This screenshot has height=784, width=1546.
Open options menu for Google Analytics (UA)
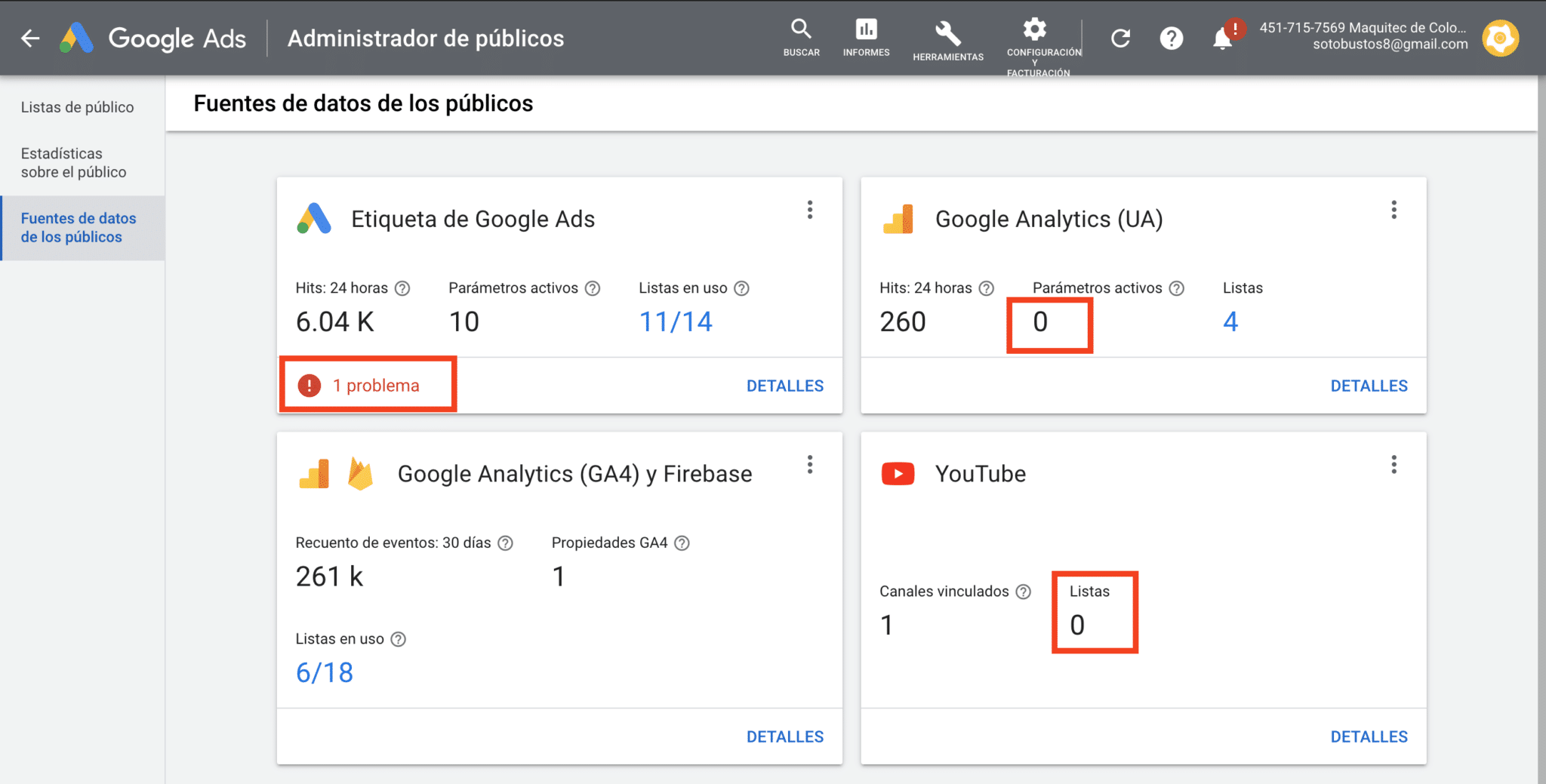pos(1394,210)
